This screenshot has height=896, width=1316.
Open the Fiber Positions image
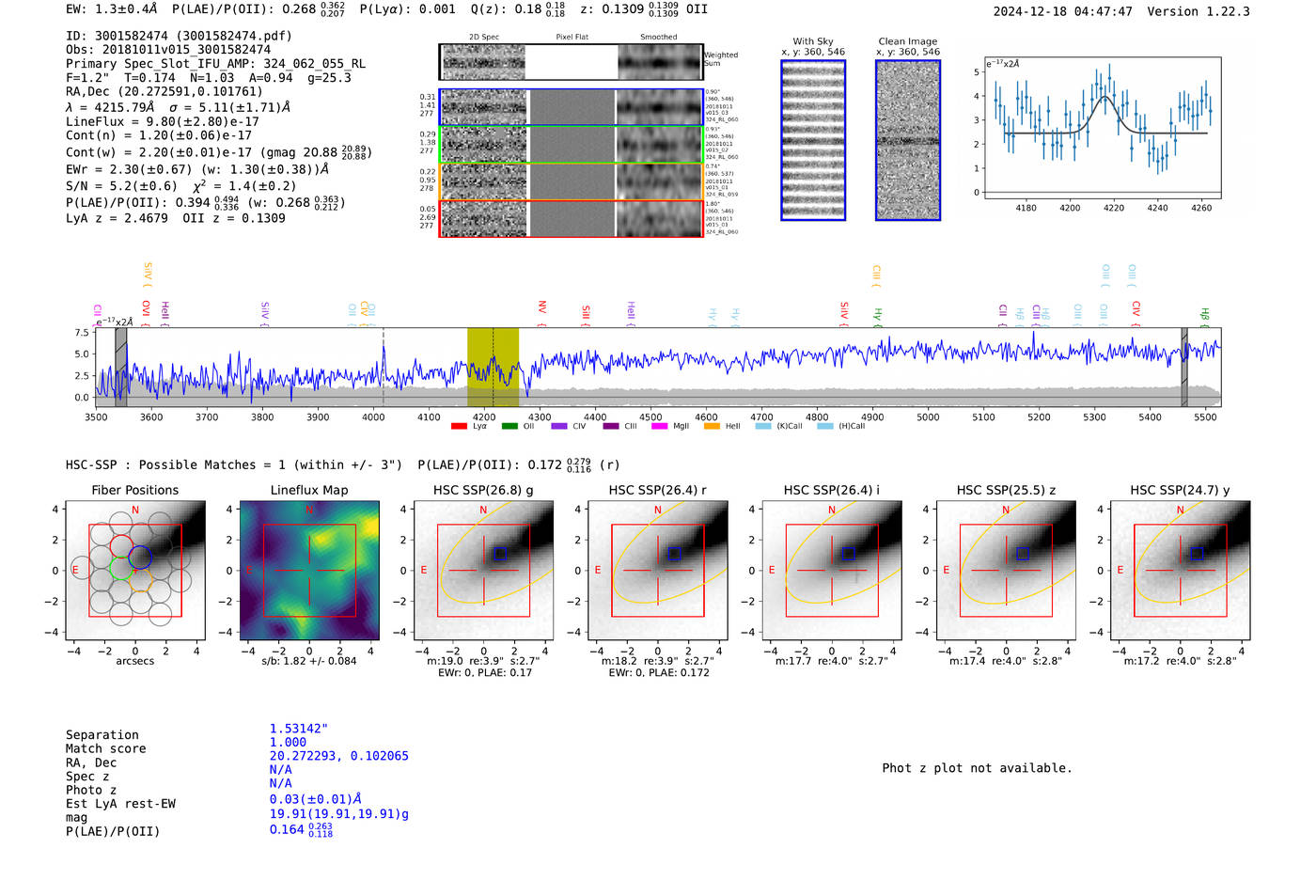135,571
